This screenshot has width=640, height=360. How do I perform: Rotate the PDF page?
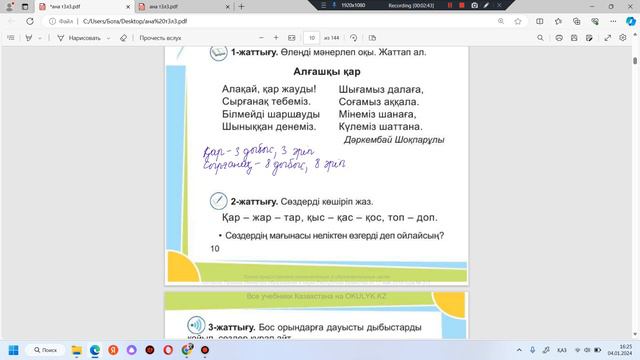(x=353, y=38)
